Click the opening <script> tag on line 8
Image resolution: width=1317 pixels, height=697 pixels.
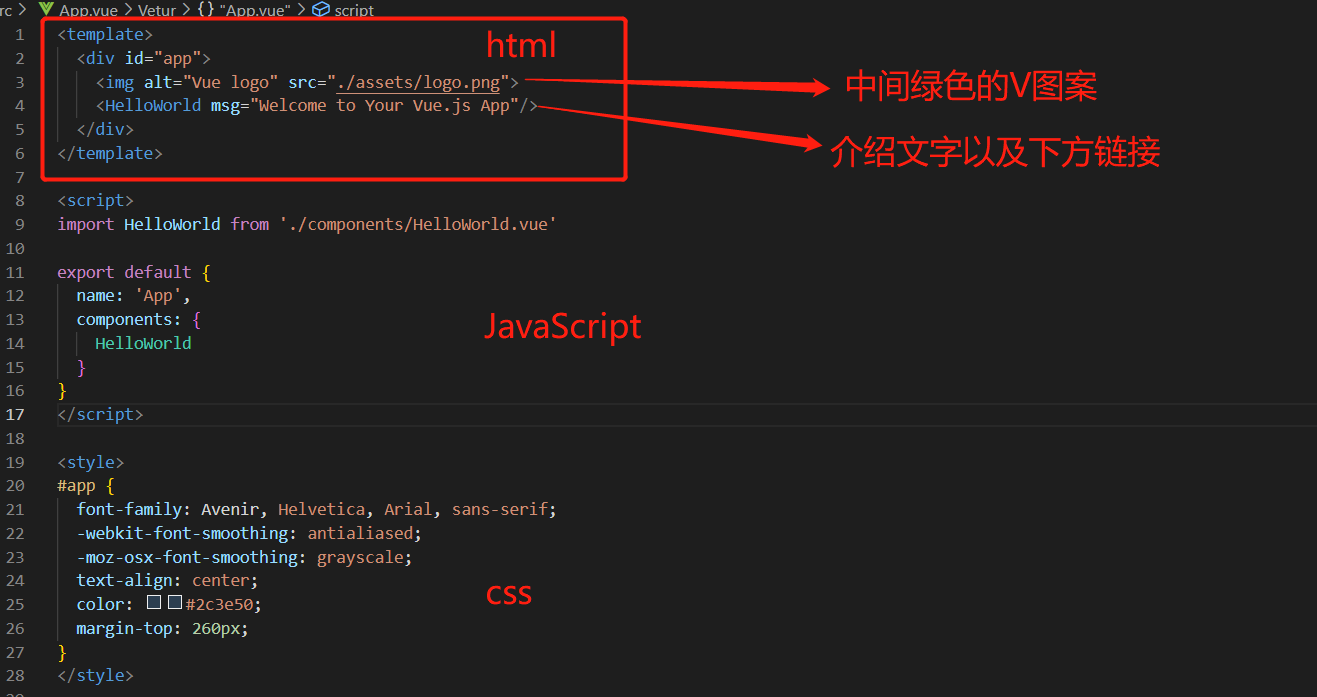(95, 200)
